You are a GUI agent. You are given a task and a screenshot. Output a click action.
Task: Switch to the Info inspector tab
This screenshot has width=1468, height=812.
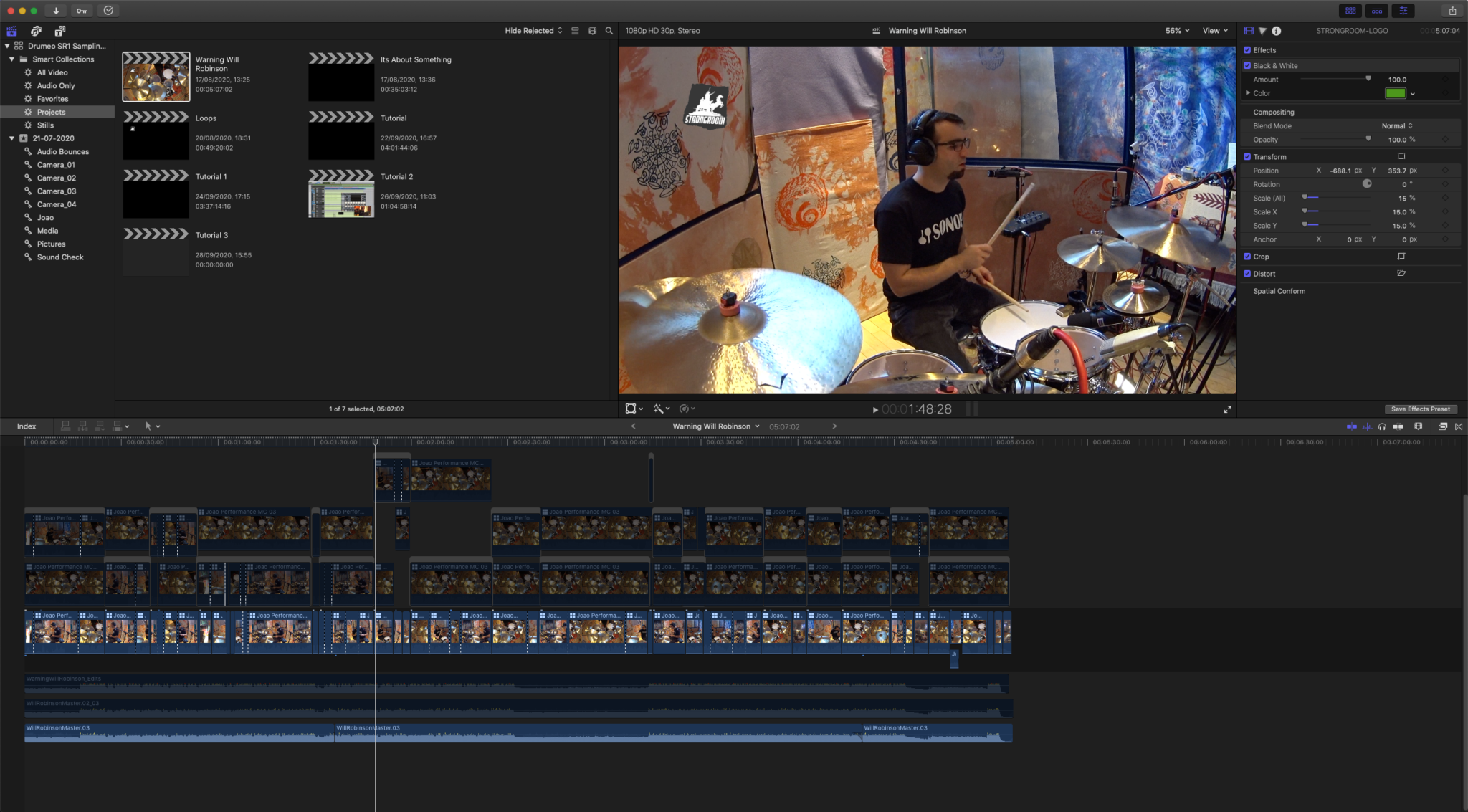point(1276,30)
